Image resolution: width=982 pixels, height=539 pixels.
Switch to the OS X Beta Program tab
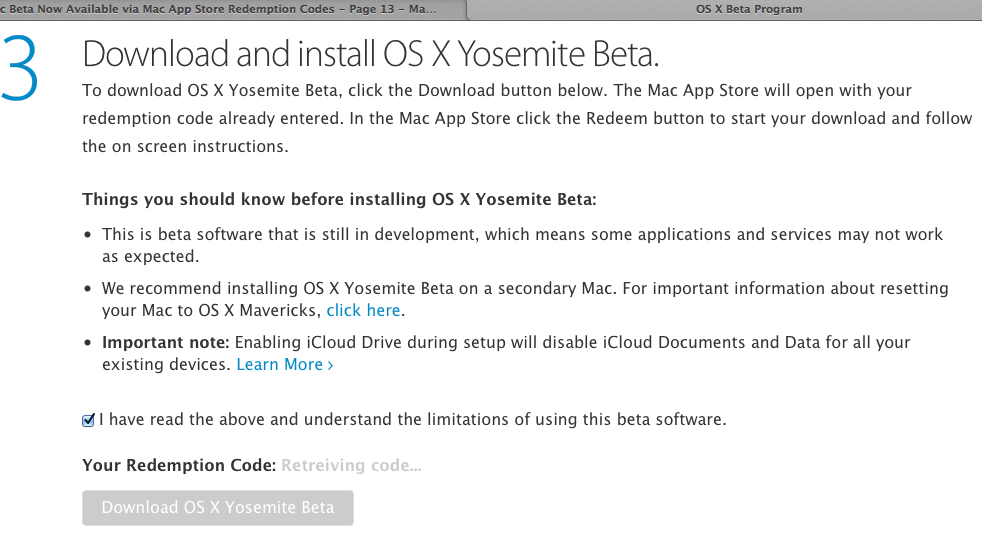pyautogui.click(x=725, y=9)
